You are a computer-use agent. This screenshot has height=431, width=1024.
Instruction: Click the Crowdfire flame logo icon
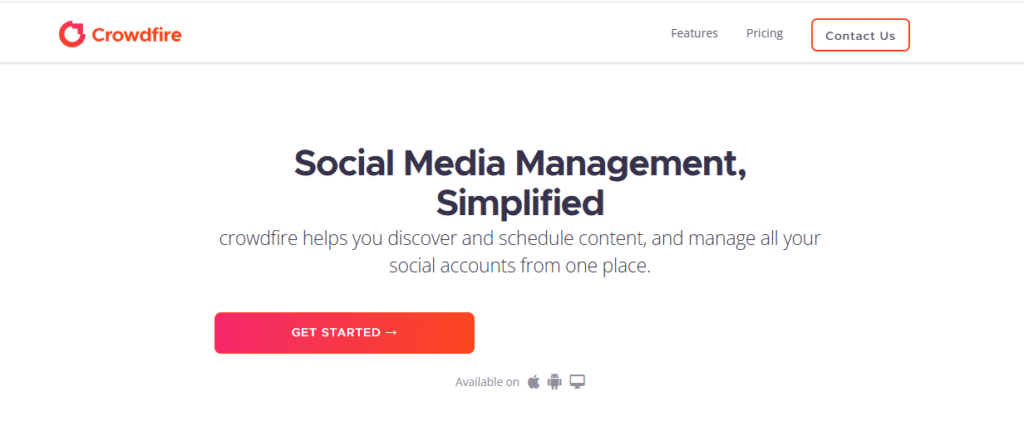click(72, 34)
